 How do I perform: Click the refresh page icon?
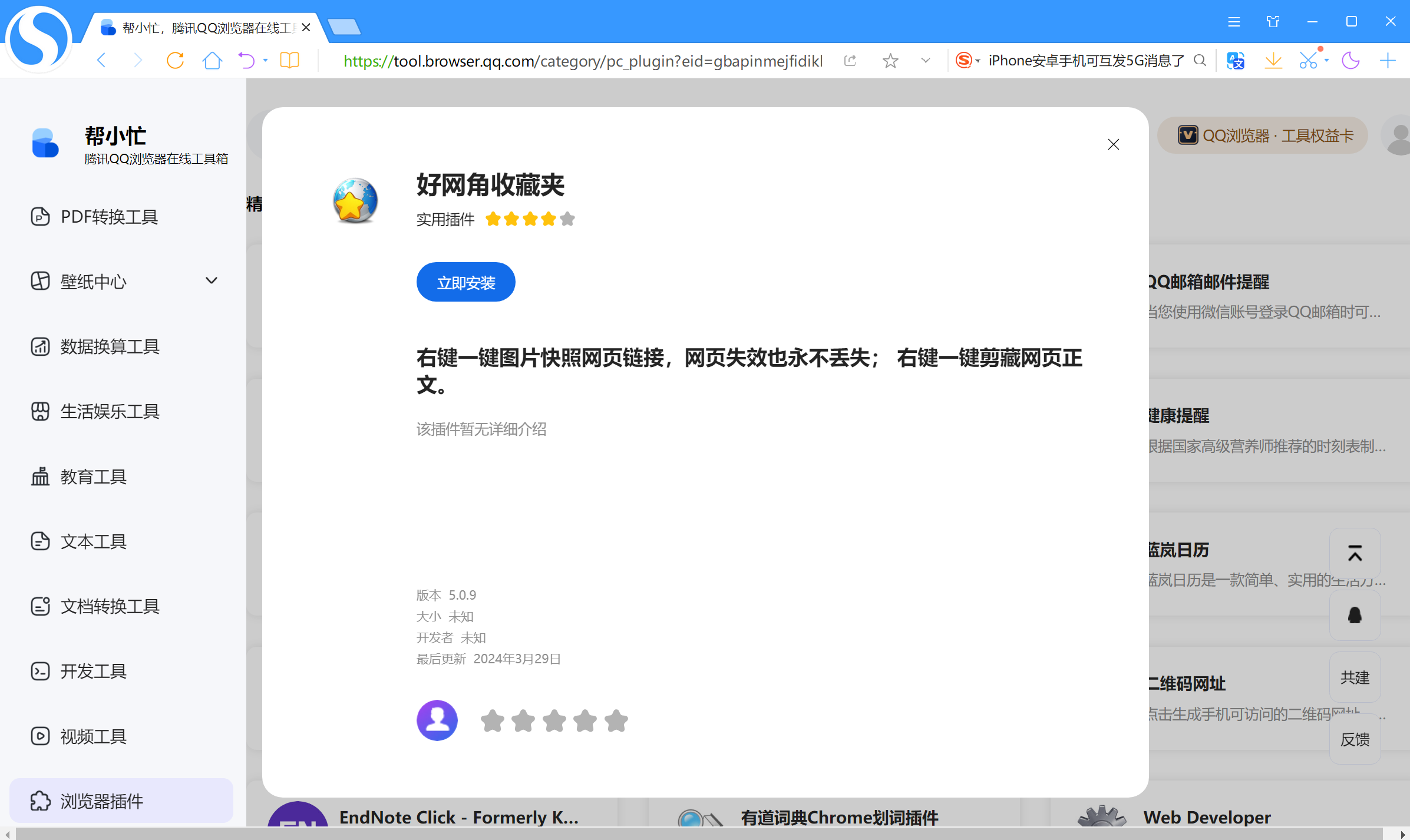[x=175, y=60]
